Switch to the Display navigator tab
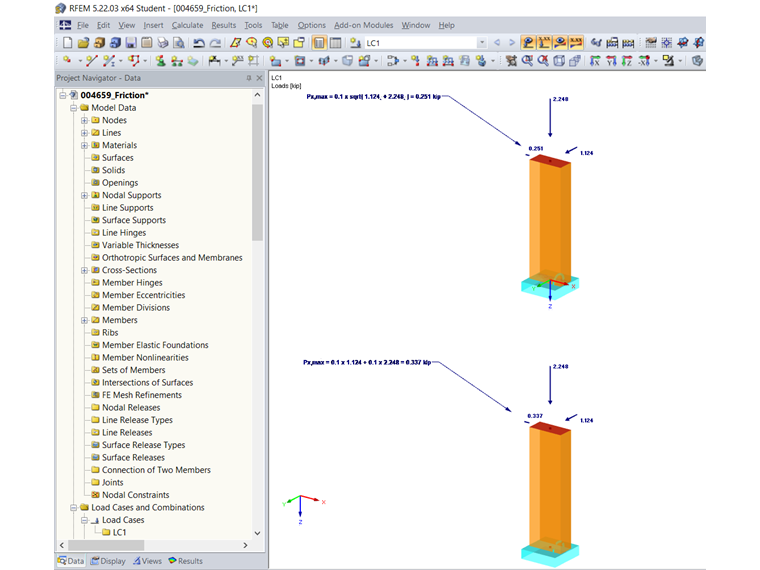 108,561
